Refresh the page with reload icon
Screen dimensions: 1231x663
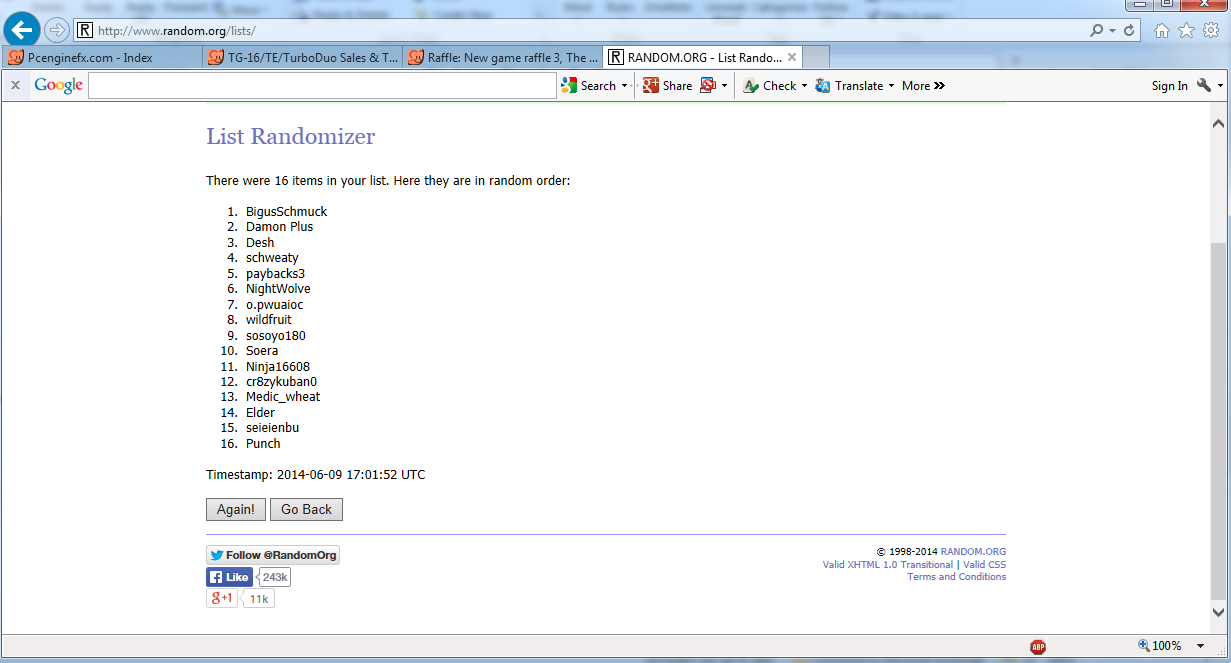(1129, 31)
